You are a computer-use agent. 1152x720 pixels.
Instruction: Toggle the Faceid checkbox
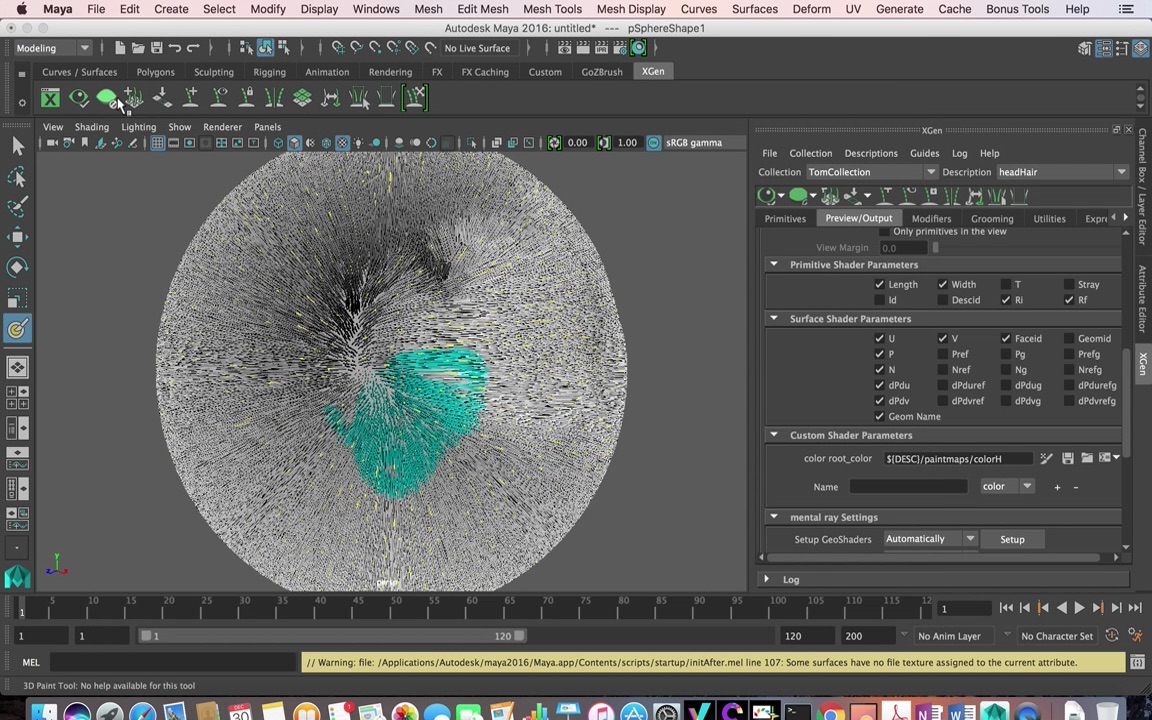1006,339
